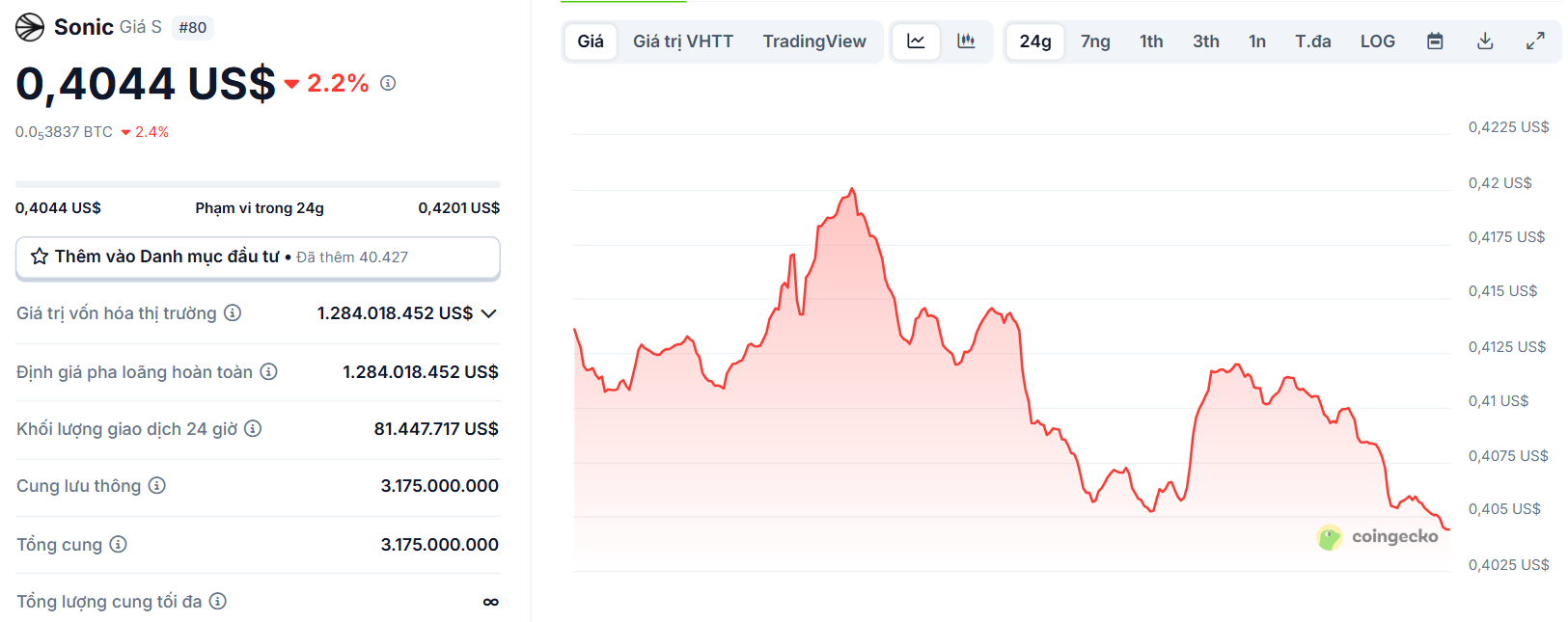Open info icon for Định giá pha loãng hoàn toàn

269,371
